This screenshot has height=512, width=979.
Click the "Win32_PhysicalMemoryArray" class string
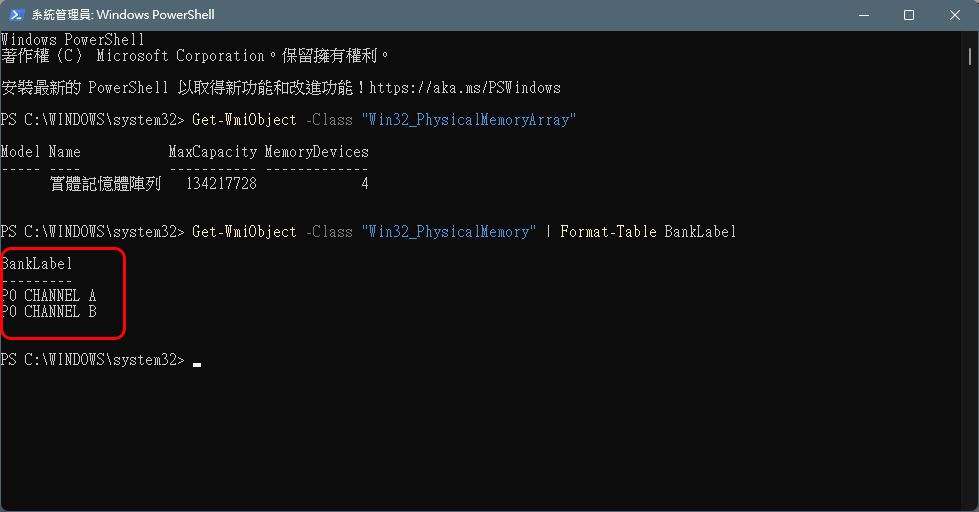(x=468, y=120)
